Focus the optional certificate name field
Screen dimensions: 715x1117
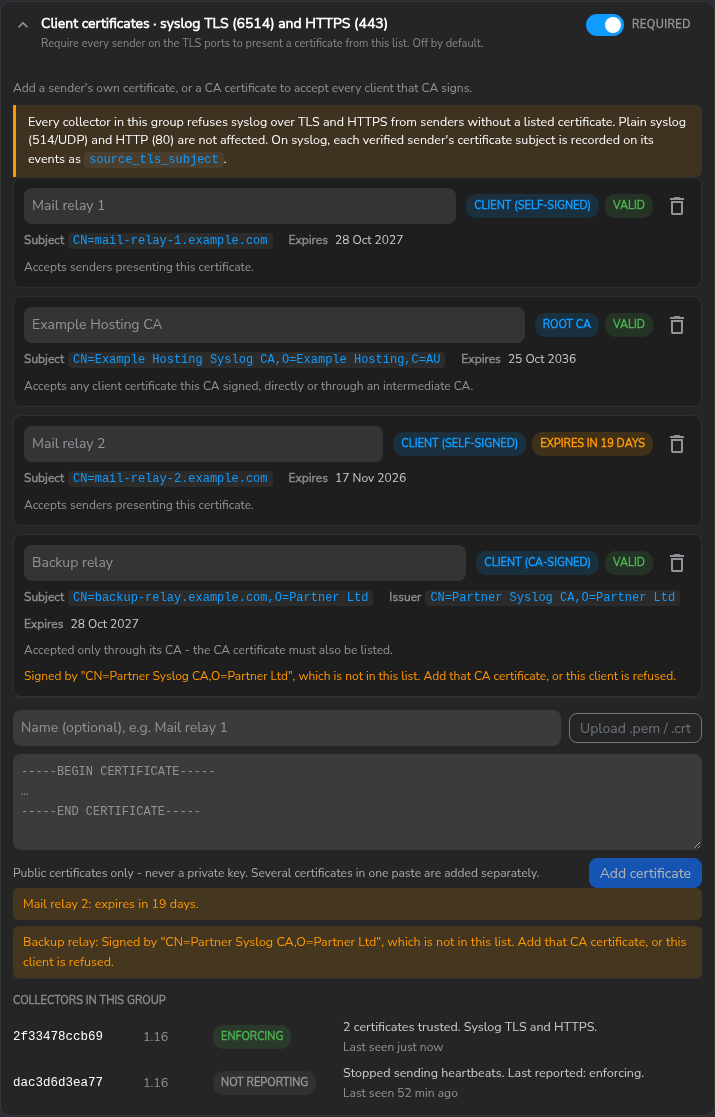point(287,728)
